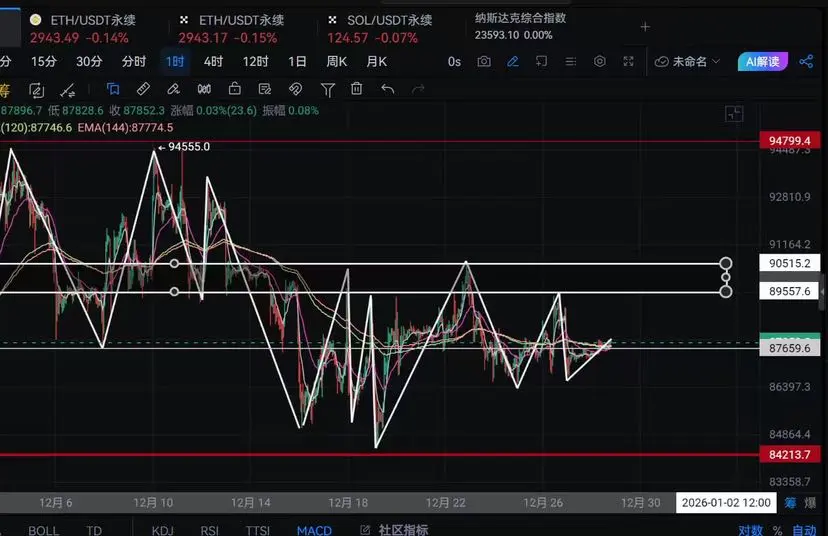Select the ruler measurement tool
The width and height of the screenshot is (828, 536).
click(143, 89)
